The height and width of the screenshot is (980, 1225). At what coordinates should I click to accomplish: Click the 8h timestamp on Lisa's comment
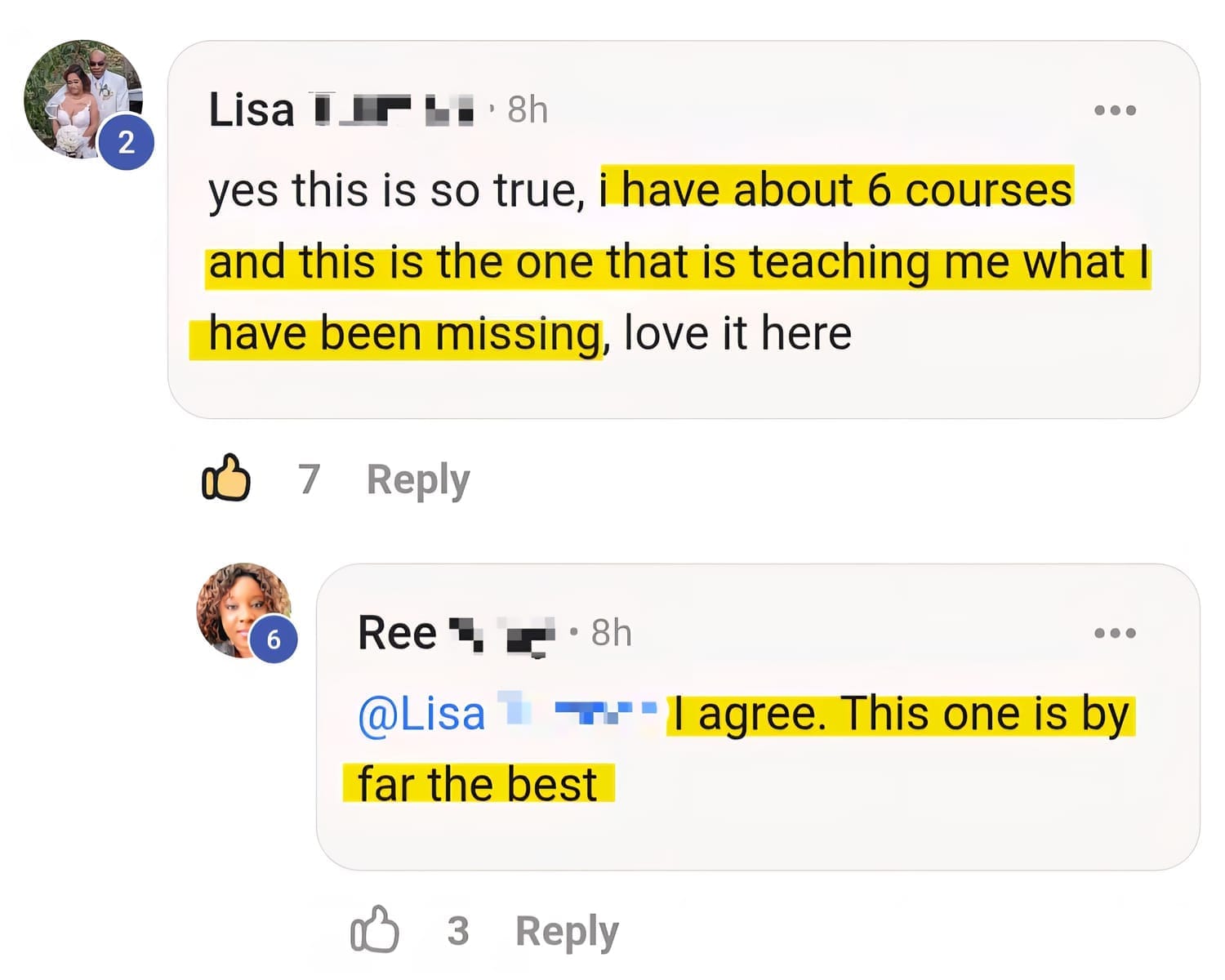click(528, 110)
